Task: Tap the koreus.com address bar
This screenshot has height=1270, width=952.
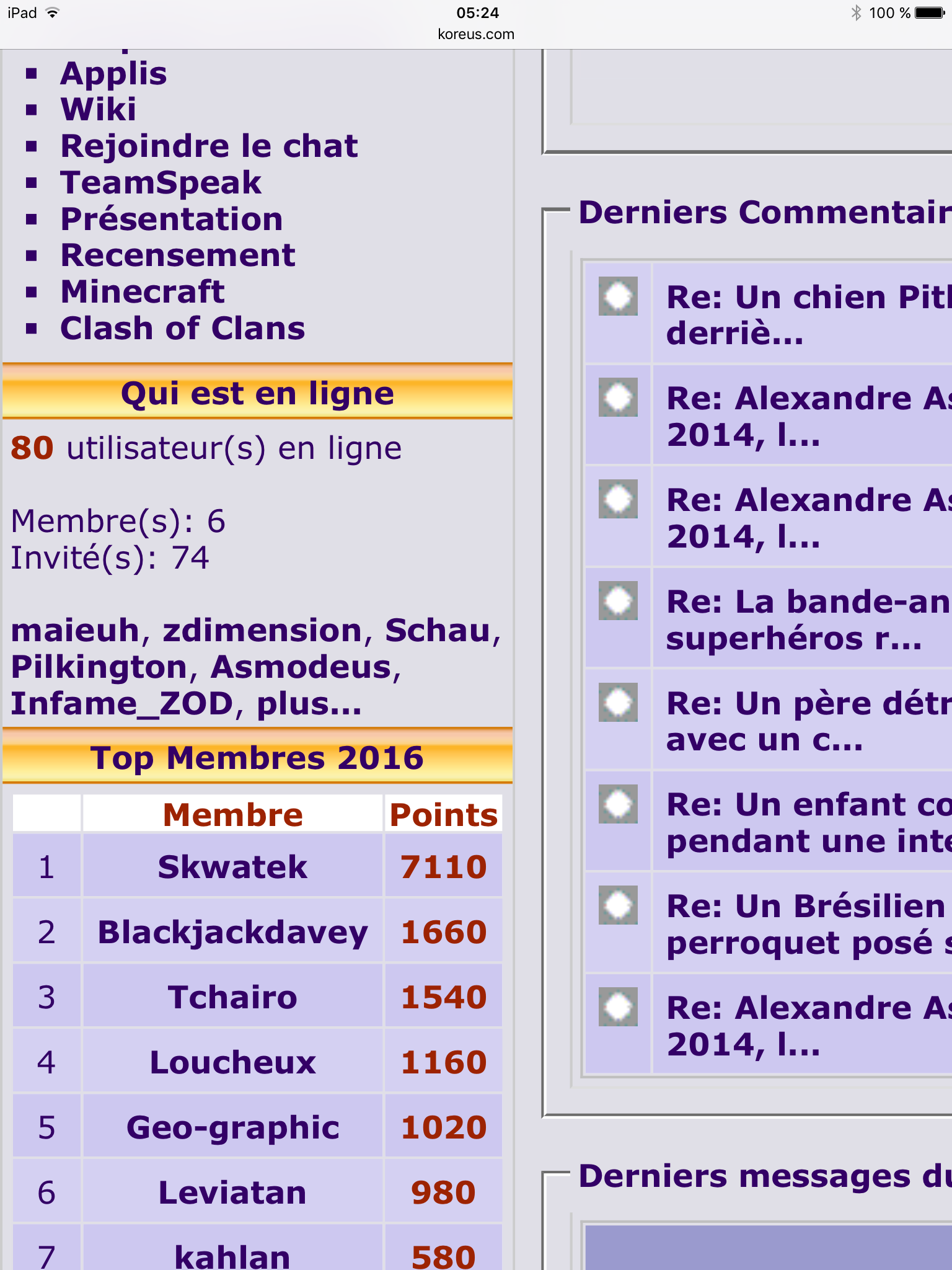Action: pyautogui.click(x=476, y=34)
